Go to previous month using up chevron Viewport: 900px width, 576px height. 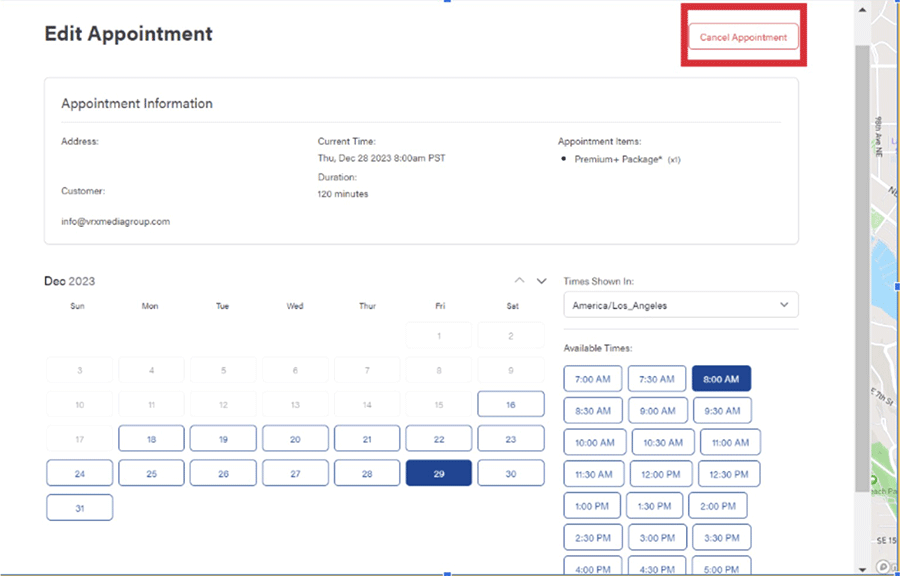[519, 281]
